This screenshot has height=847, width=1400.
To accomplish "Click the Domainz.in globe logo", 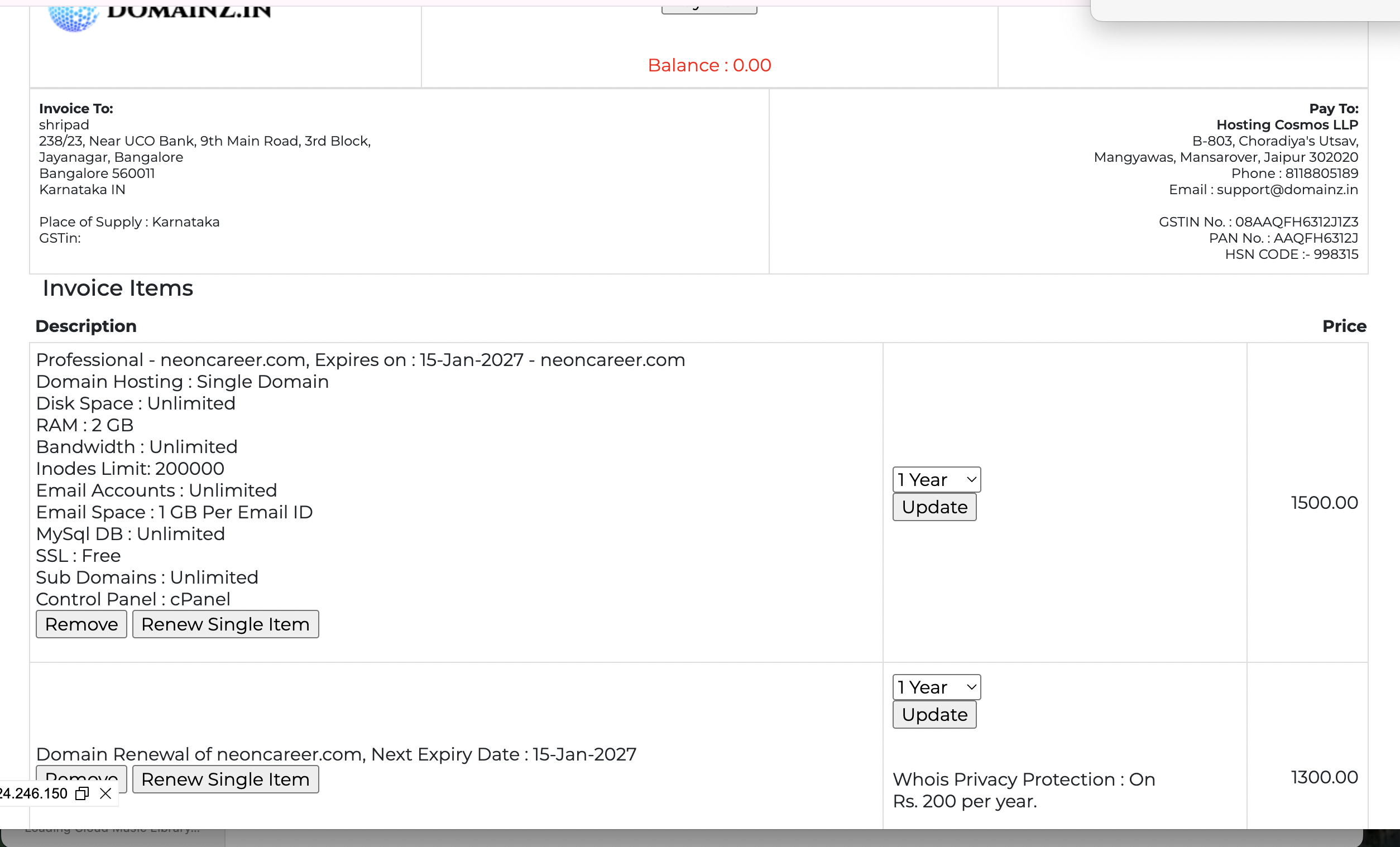I will 73,17.
